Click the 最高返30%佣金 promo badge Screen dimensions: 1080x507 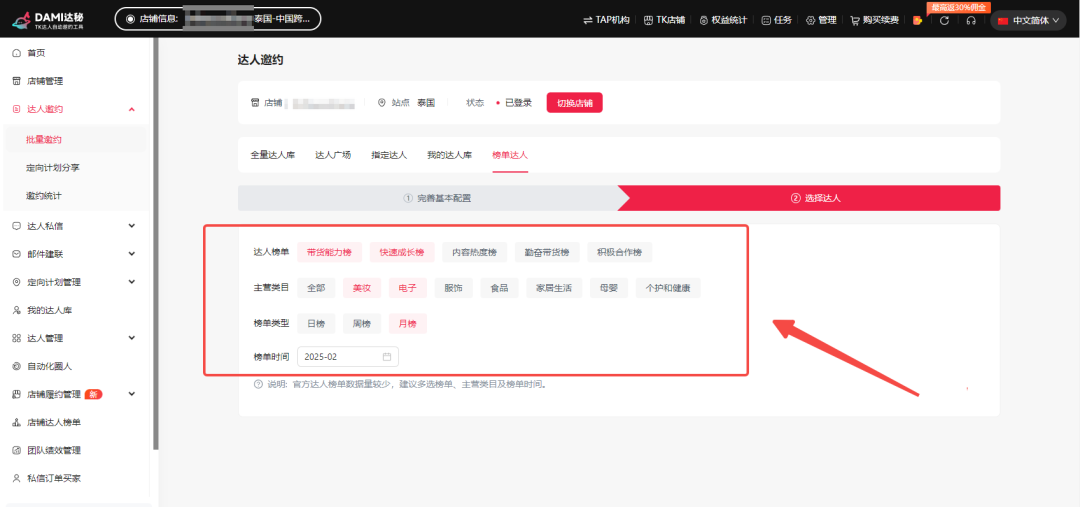(x=959, y=8)
